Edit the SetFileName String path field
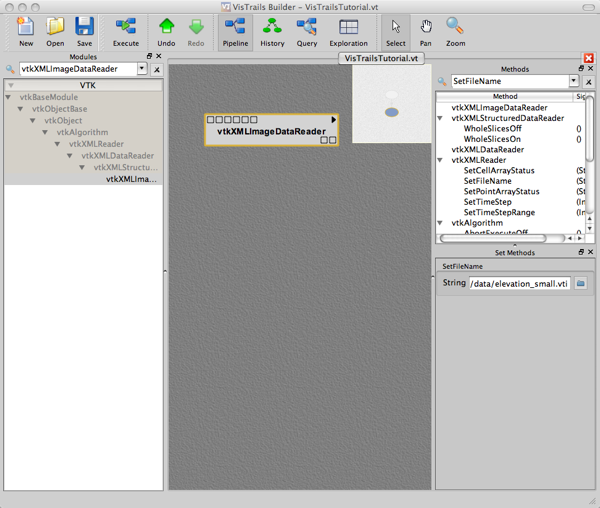 520,283
